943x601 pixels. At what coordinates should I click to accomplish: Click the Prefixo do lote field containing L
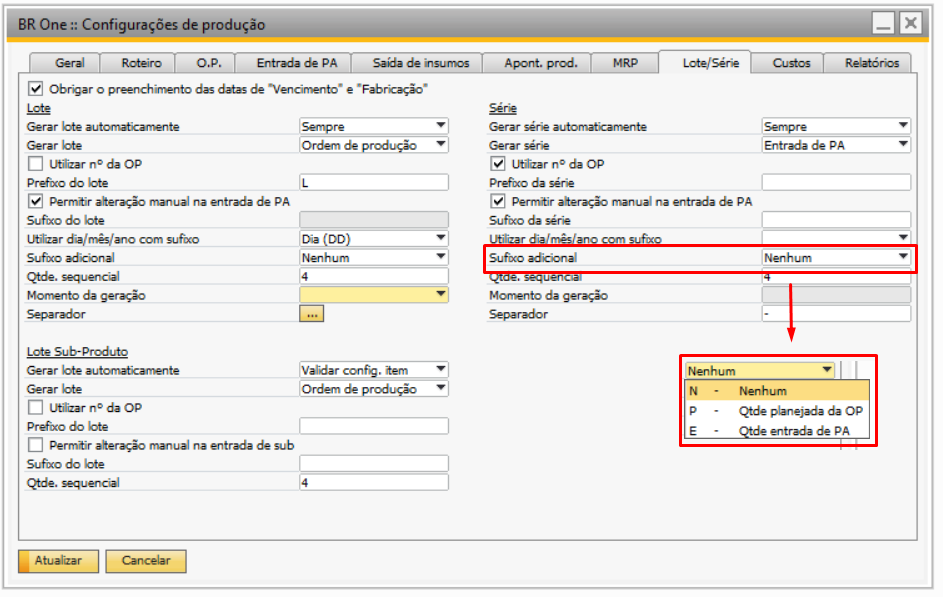374,182
